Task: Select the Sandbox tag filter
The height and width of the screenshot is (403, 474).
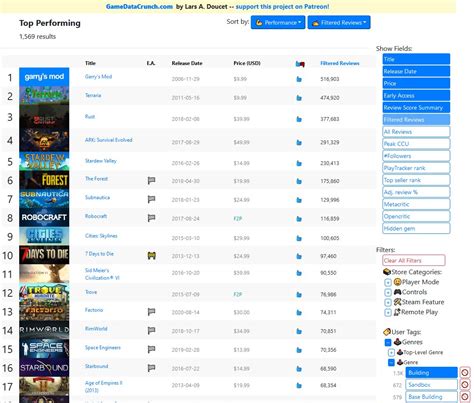Action: point(431,385)
